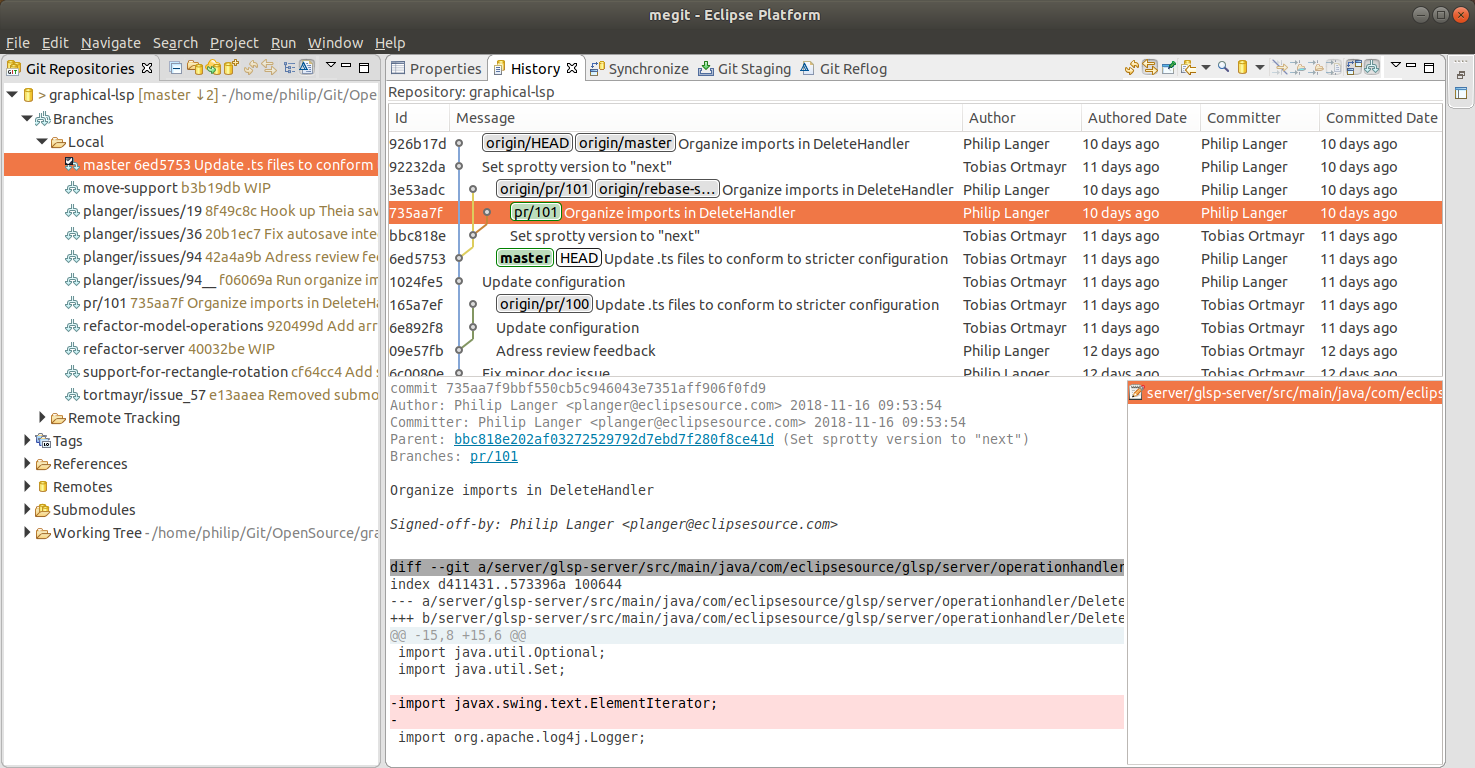Image resolution: width=1475 pixels, height=768 pixels.
Task: Open the Navigate menu
Action: tap(111, 42)
